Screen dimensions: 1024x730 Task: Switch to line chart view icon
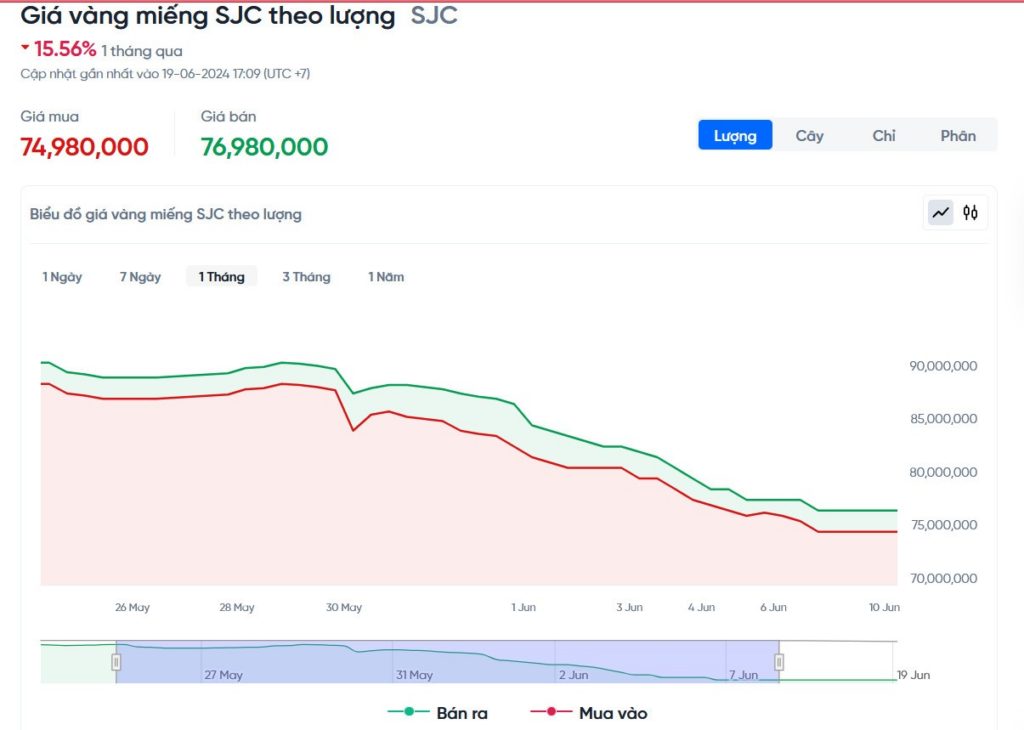pyautogui.click(x=940, y=212)
